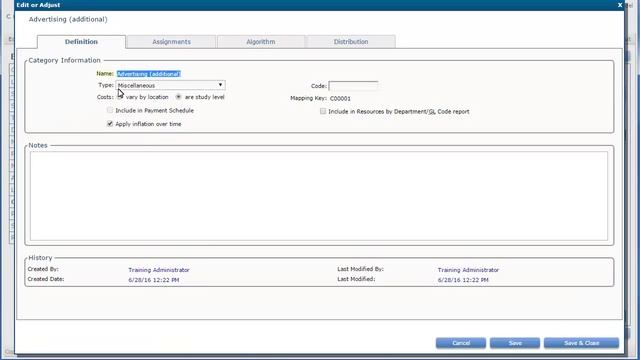Open the Distribution tab

click(351, 42)
